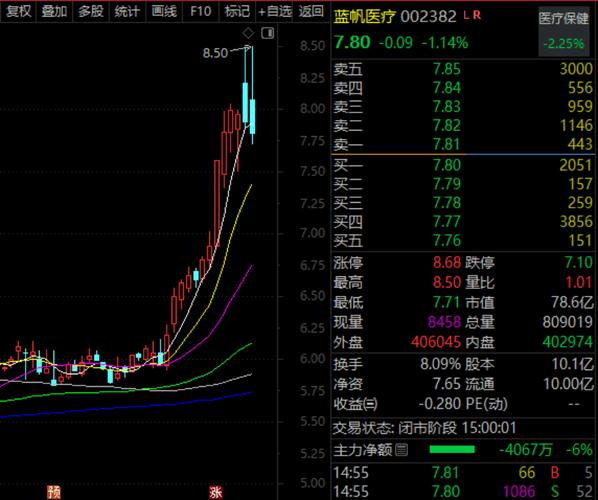Click the 交易状态 闭市阶段 status line
598x500 pixels.
[424, 428]
